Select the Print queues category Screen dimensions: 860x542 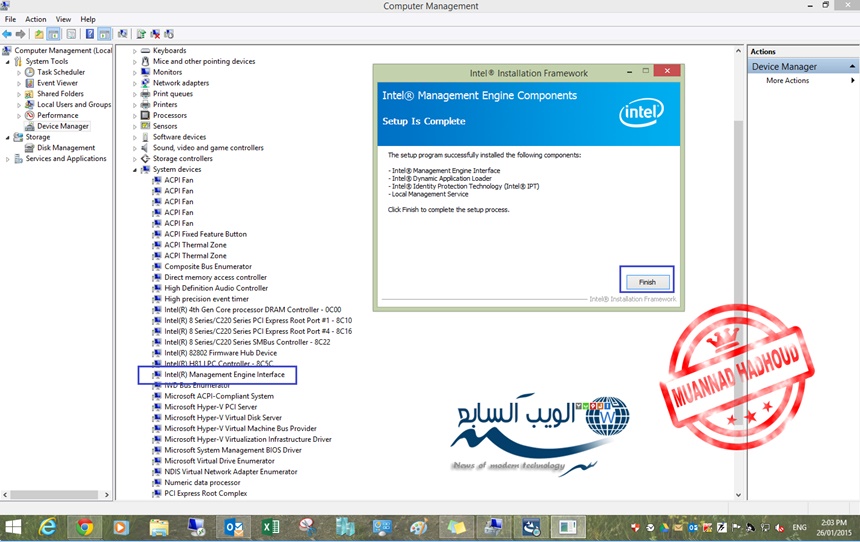(173, 94)
